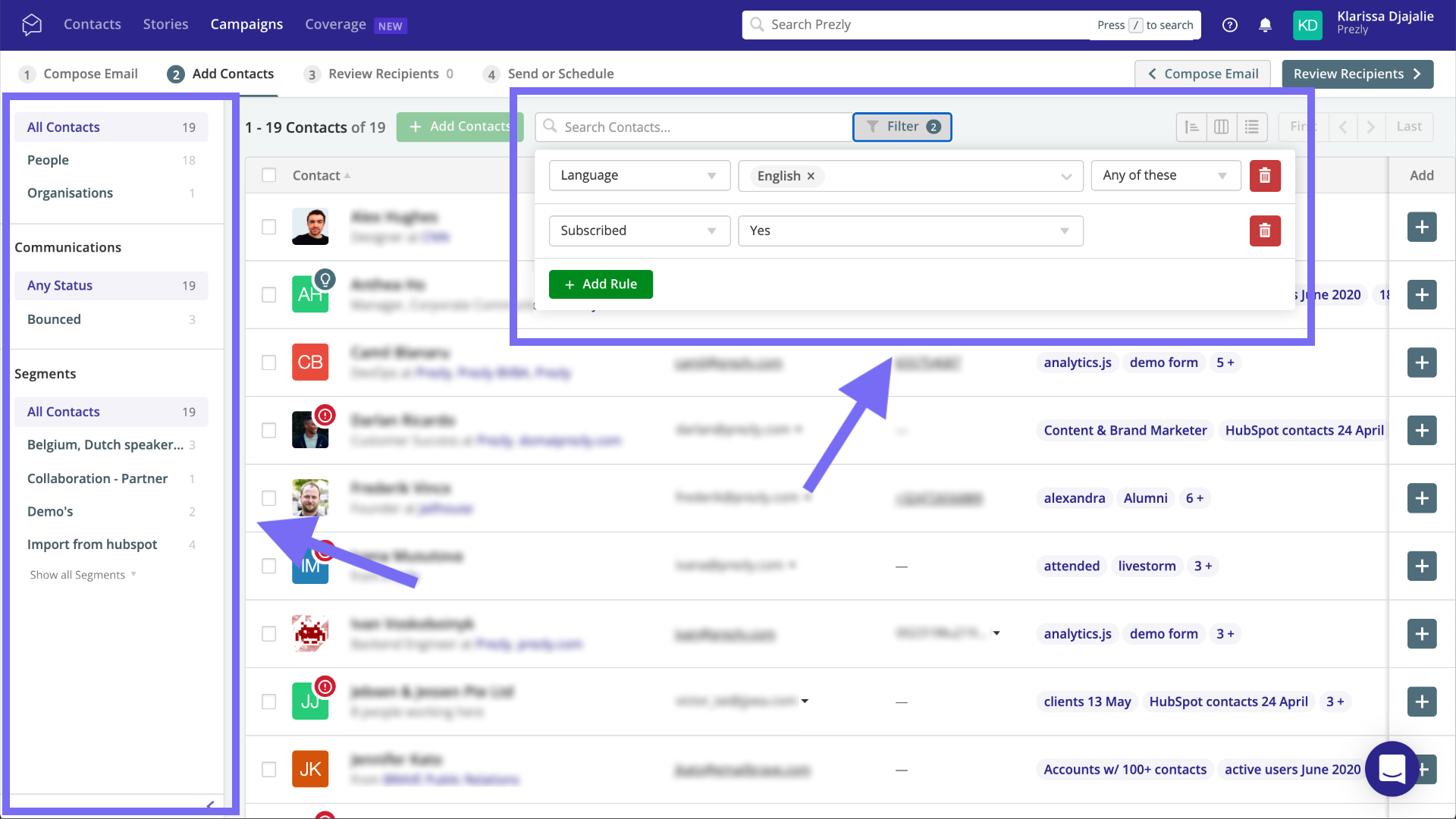Click the back Compose Email button

click(x=1203, y=74)
